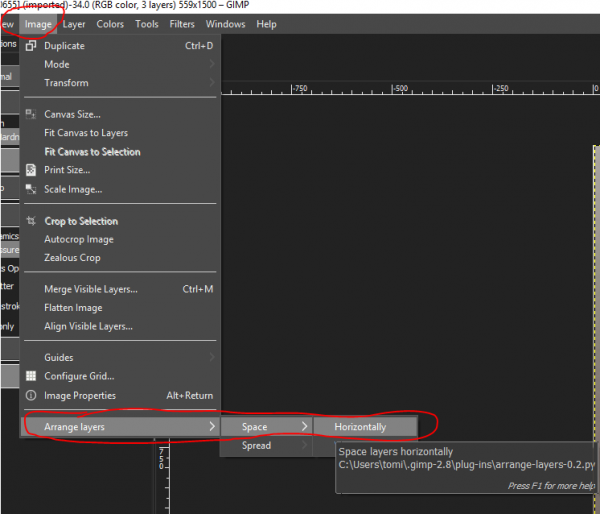Screen dimensions: 600x514
Task: Open the Filters menu
Action: click(x=182, y=24)
